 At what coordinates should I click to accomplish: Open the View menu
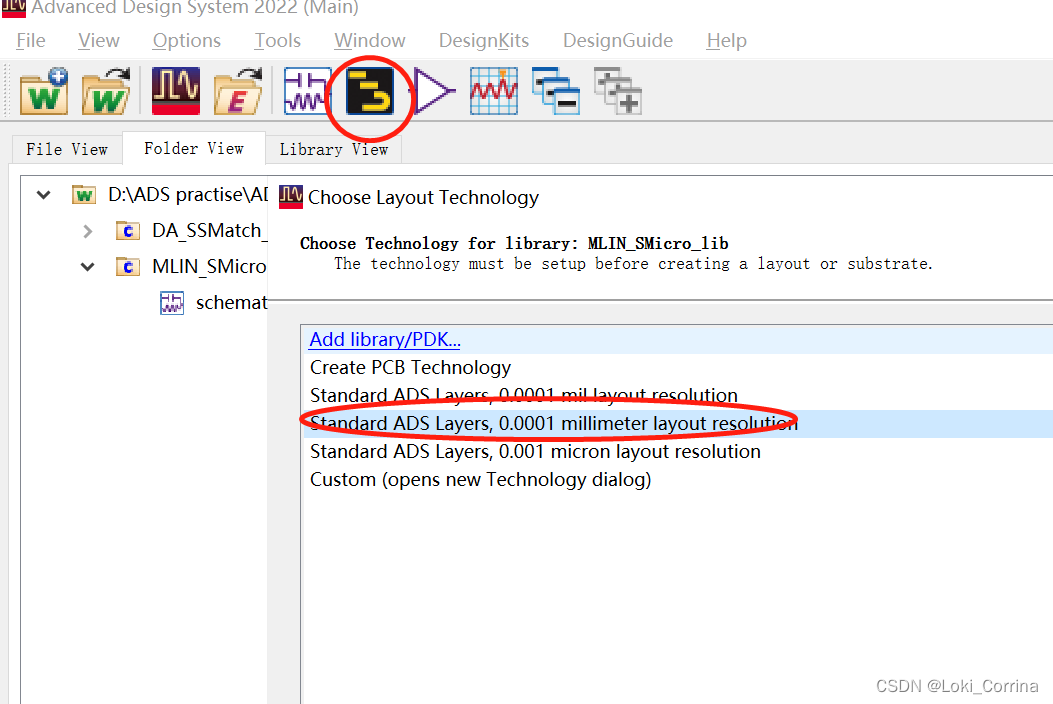pos(99,40)
